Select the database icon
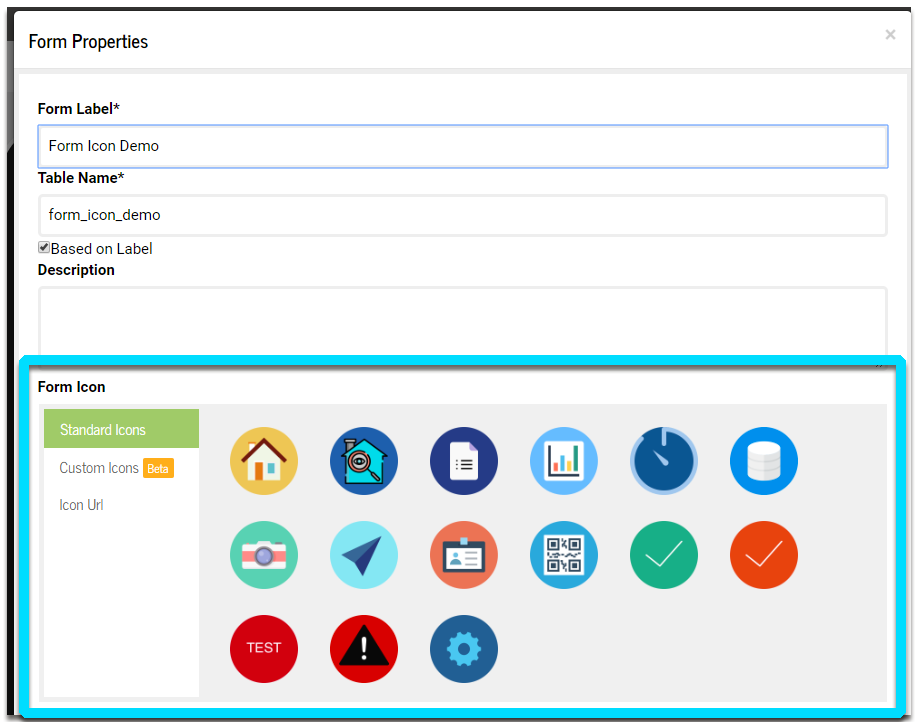 click(764, 461)
